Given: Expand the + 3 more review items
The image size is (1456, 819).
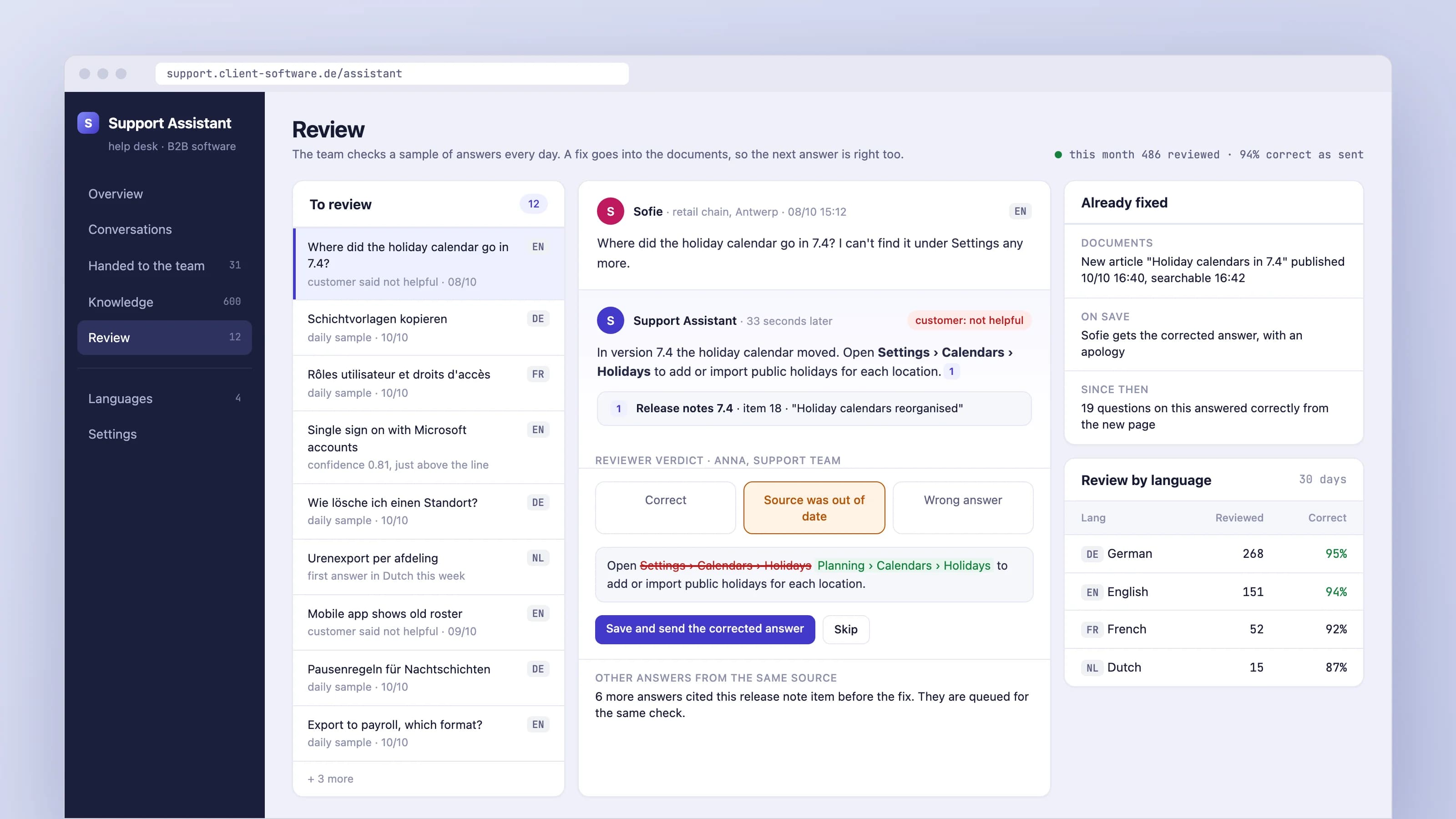Looking at the screenshot, I should 331,779.
